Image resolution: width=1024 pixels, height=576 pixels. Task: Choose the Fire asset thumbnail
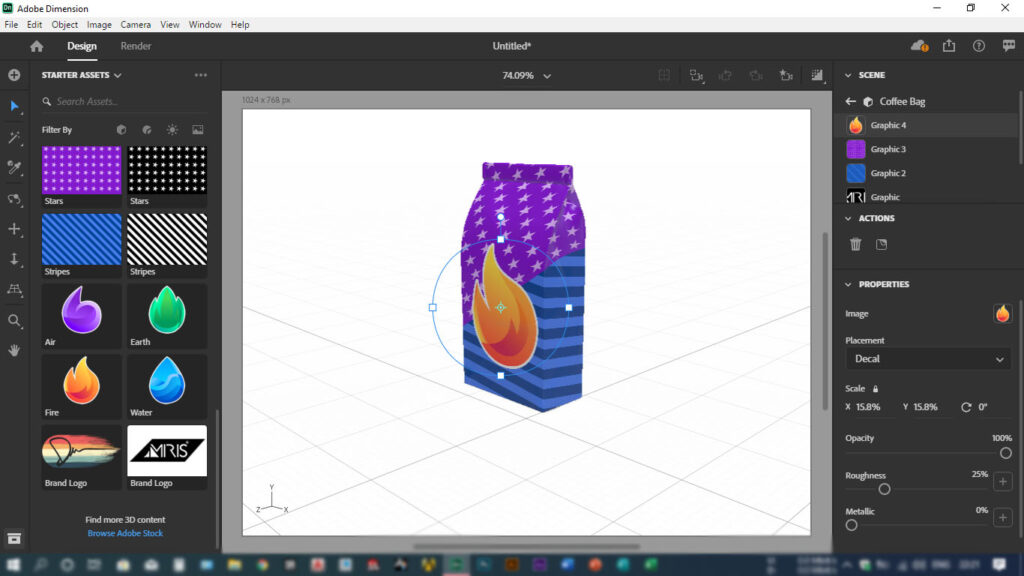(x=82, y=387)
